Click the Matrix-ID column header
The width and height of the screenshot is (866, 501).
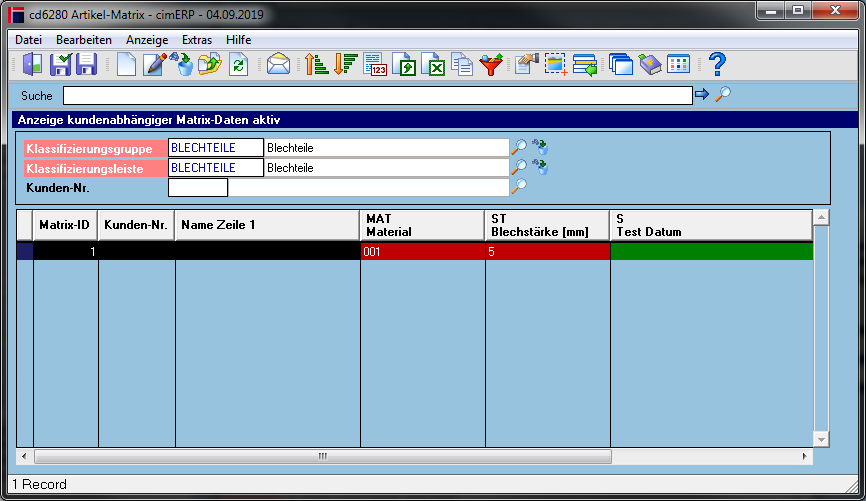pos(65,225)
